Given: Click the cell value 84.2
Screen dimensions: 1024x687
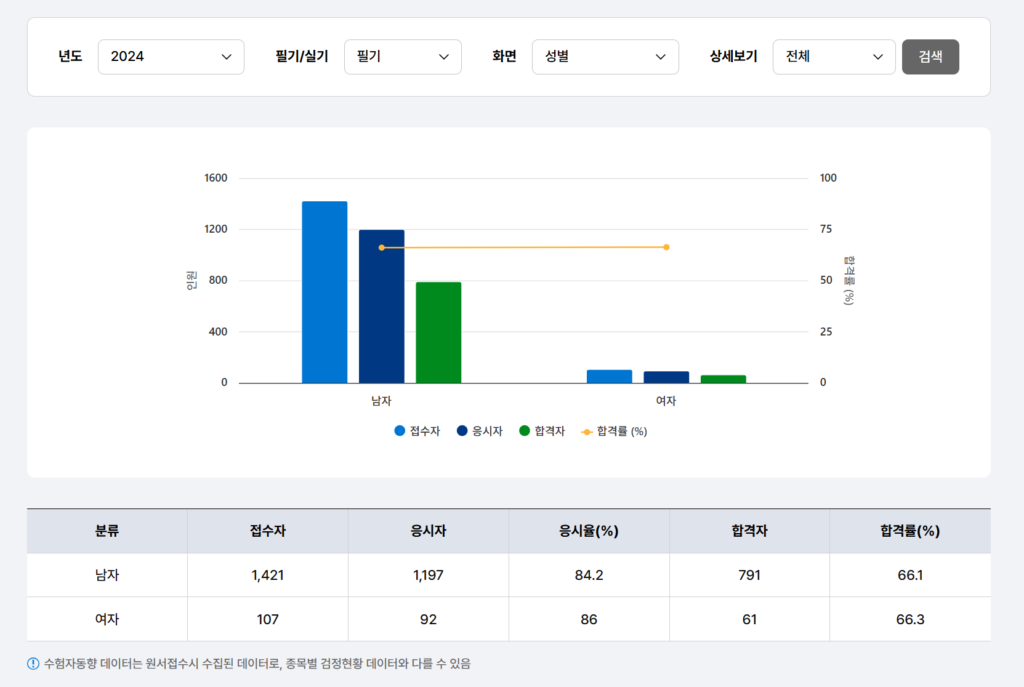Looking at the screenshot, I should pyautogui.click(x=589, y=575).
